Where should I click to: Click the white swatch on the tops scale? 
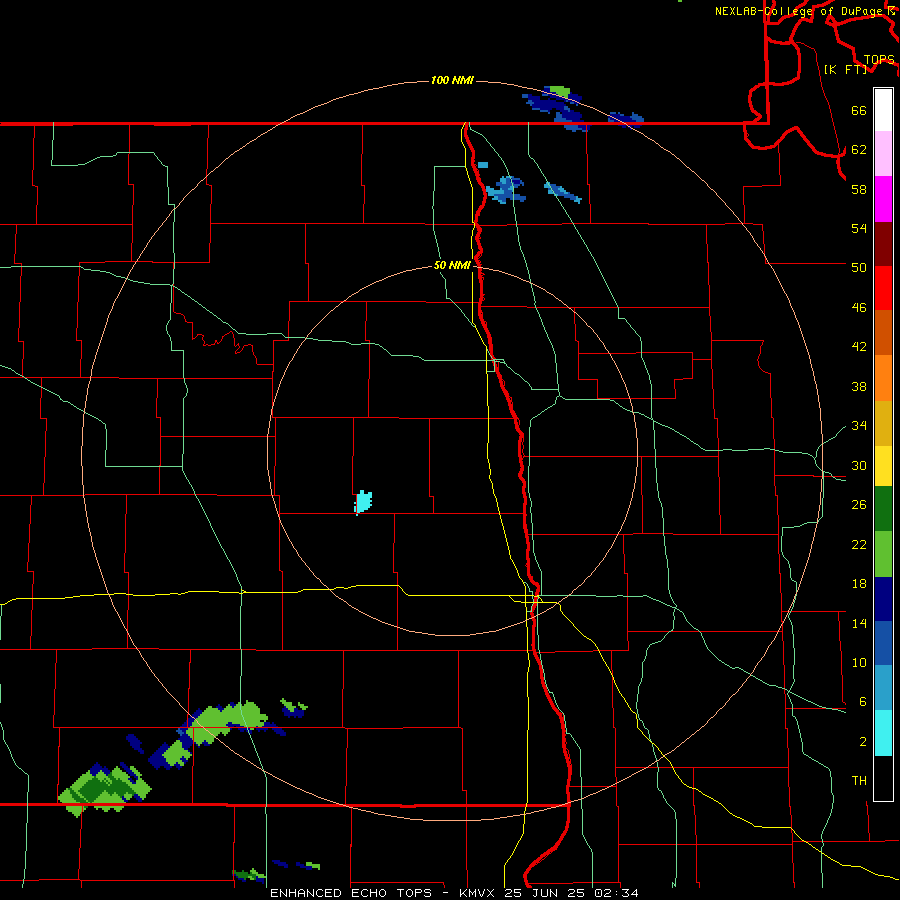883,110
